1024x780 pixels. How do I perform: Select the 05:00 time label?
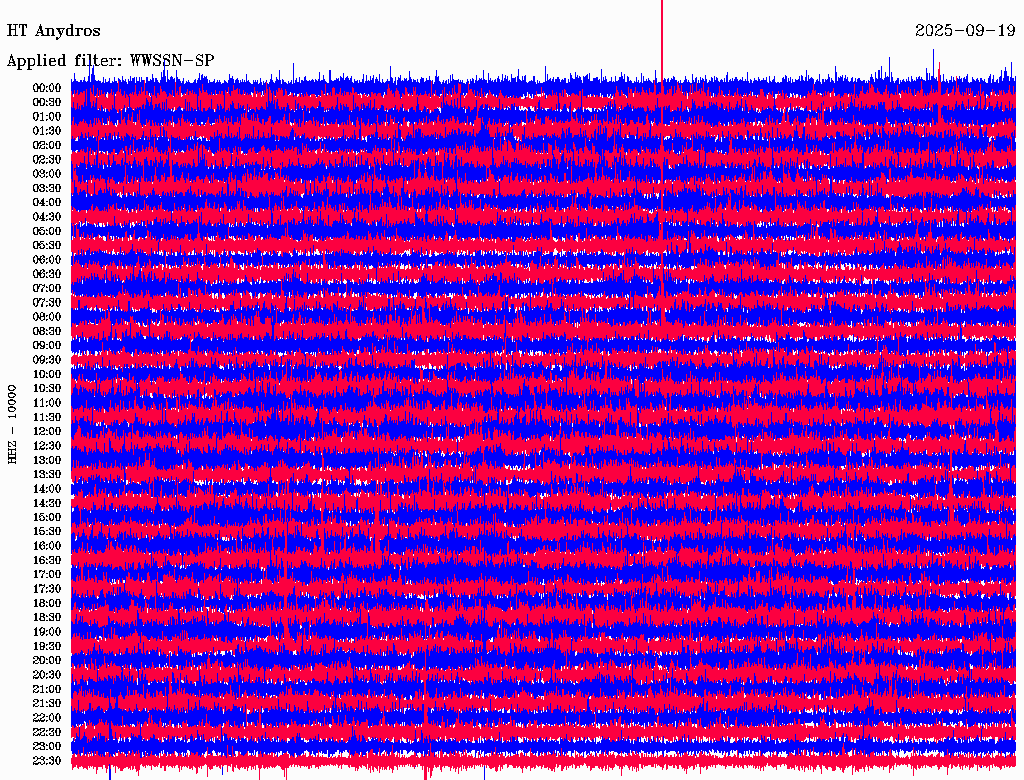coord(47,231)
